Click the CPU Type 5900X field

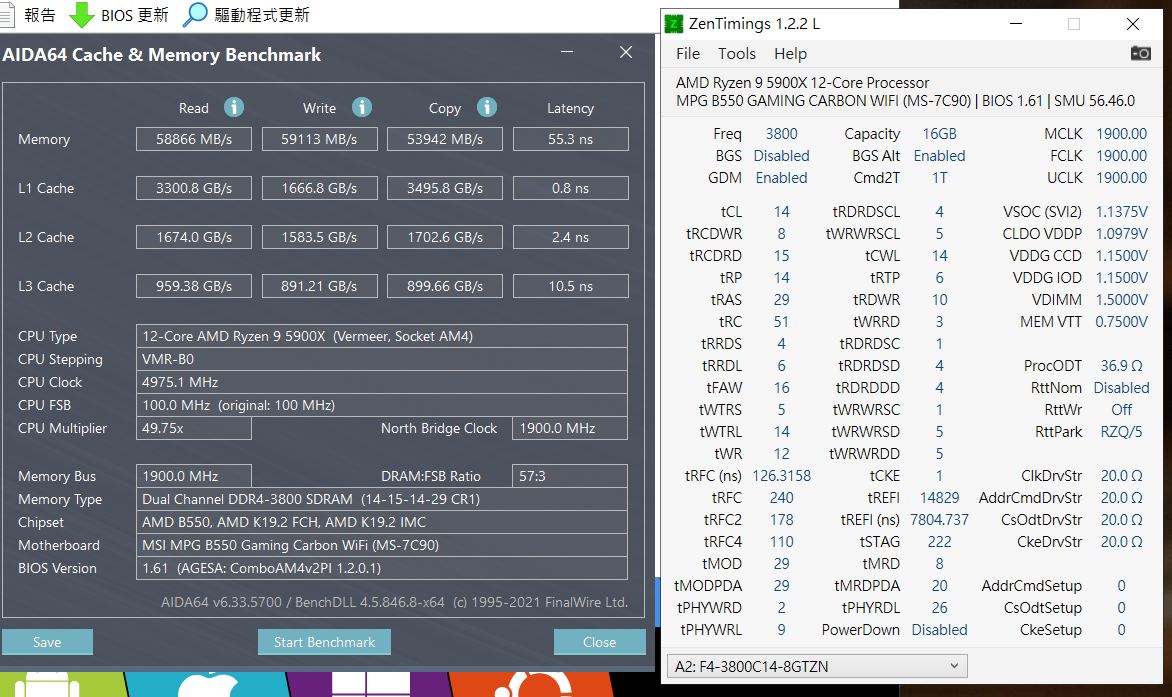tap(381, 336)
